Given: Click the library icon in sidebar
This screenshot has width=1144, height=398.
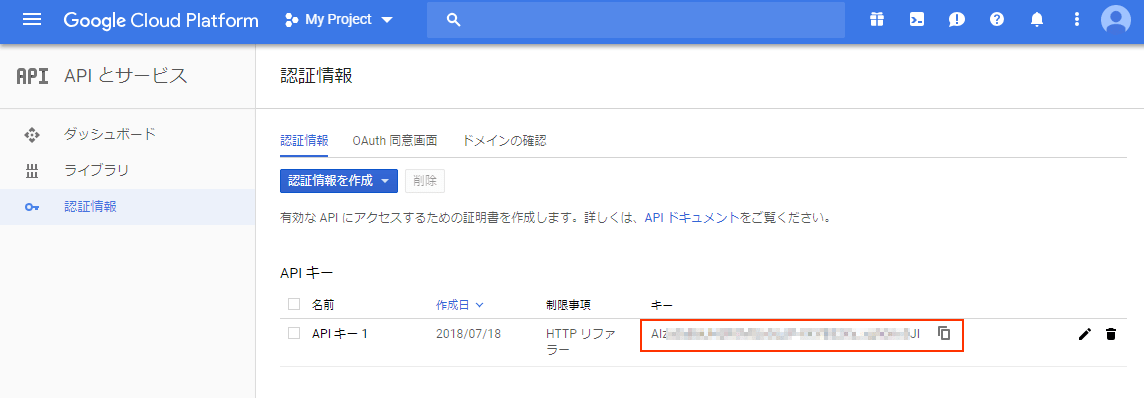Looking at the screenshot, I should click(x=31, y=172).
